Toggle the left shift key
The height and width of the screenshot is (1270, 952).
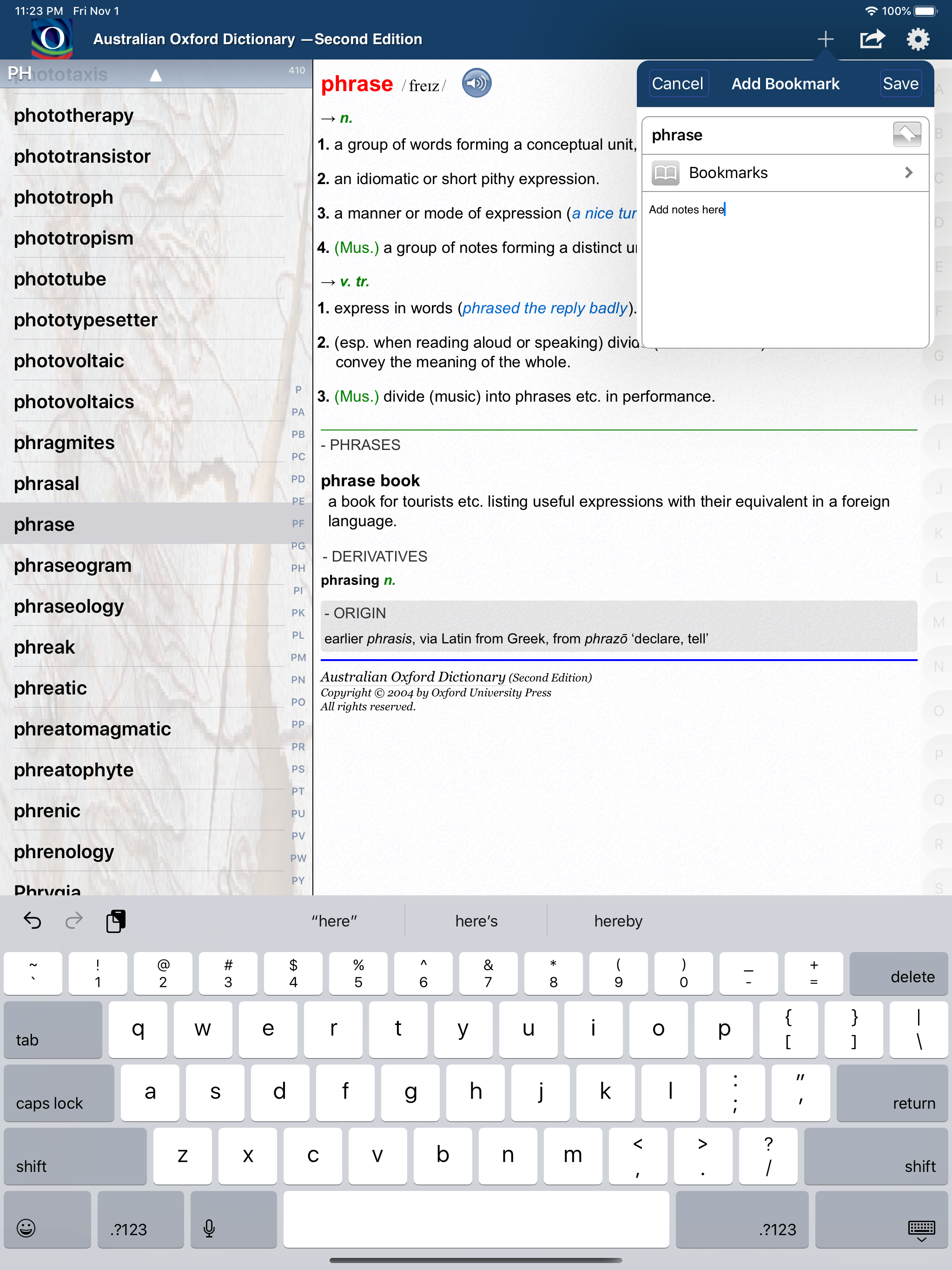pos(75,1156)
